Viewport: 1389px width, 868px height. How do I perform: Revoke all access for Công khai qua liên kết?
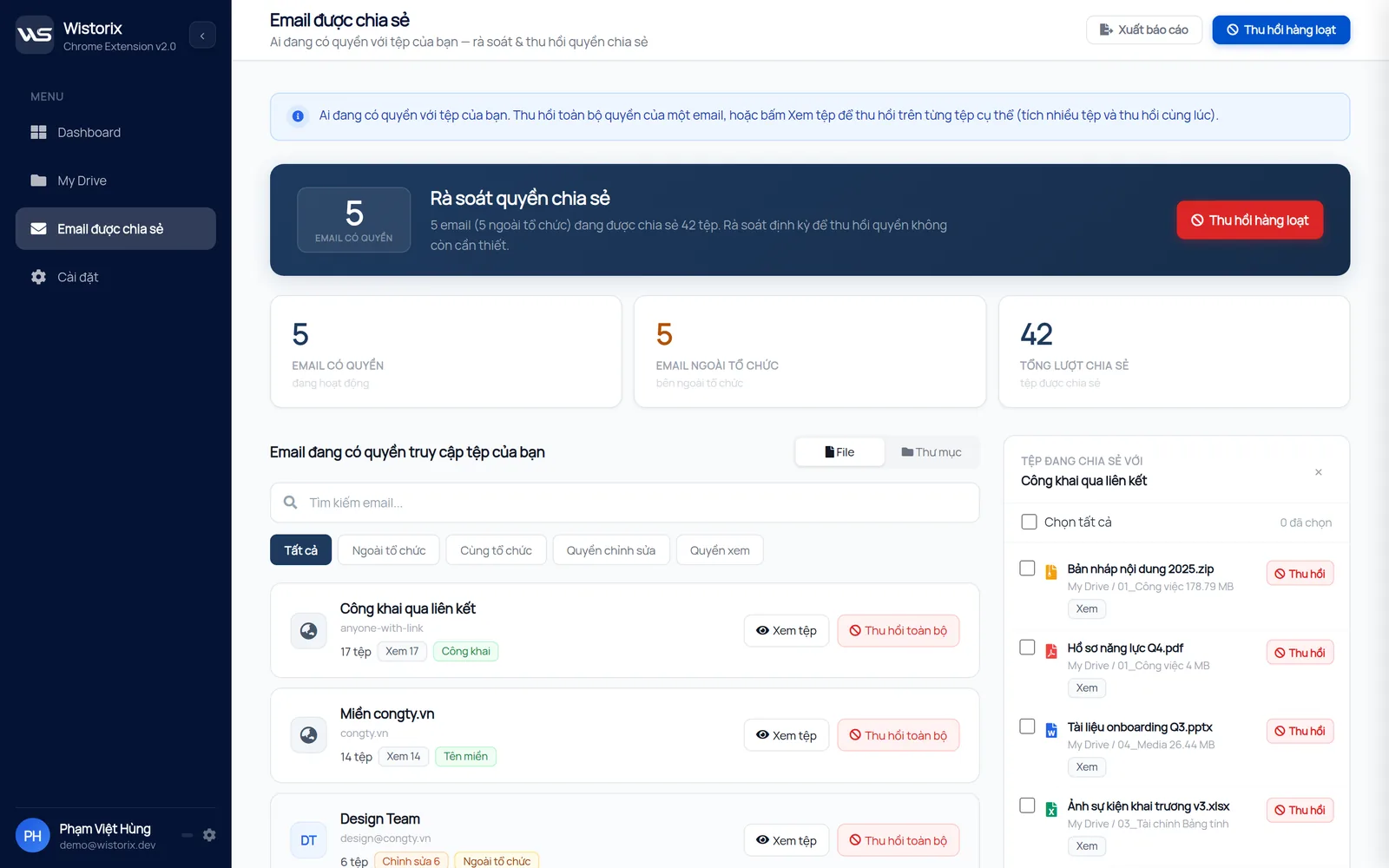point(899,630)
